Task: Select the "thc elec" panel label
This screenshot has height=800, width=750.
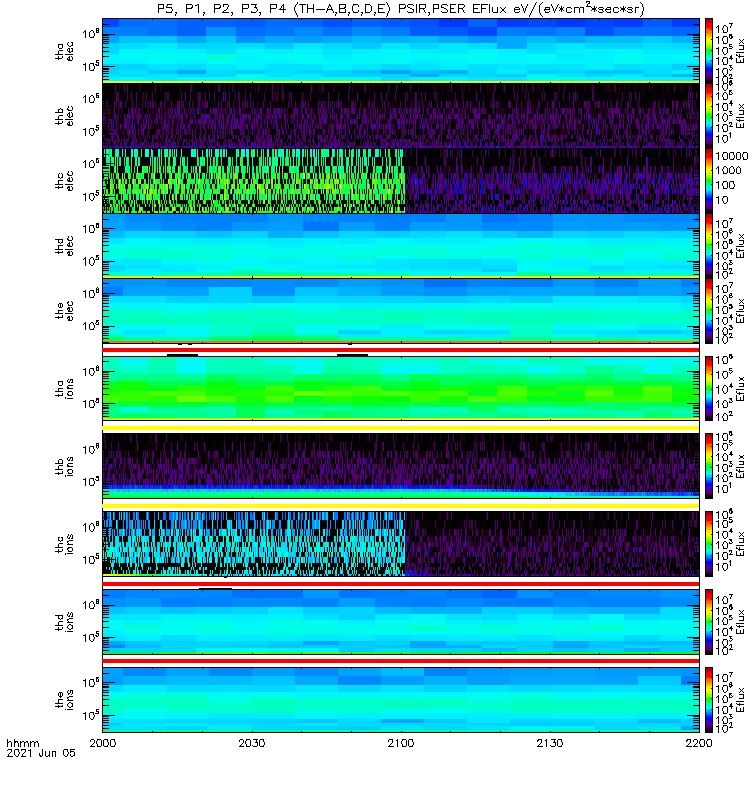Action: coord(64,181)
